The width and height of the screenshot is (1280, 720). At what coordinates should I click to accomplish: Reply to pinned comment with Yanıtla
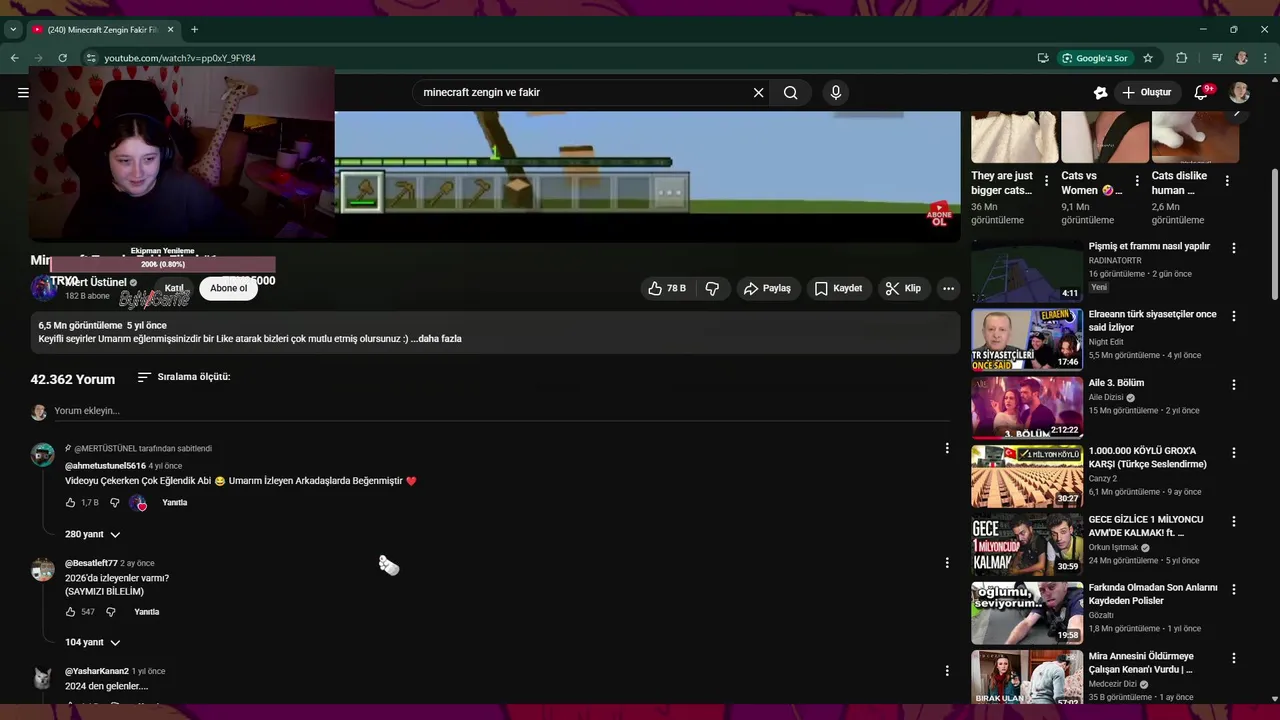(x=175, y=503)
